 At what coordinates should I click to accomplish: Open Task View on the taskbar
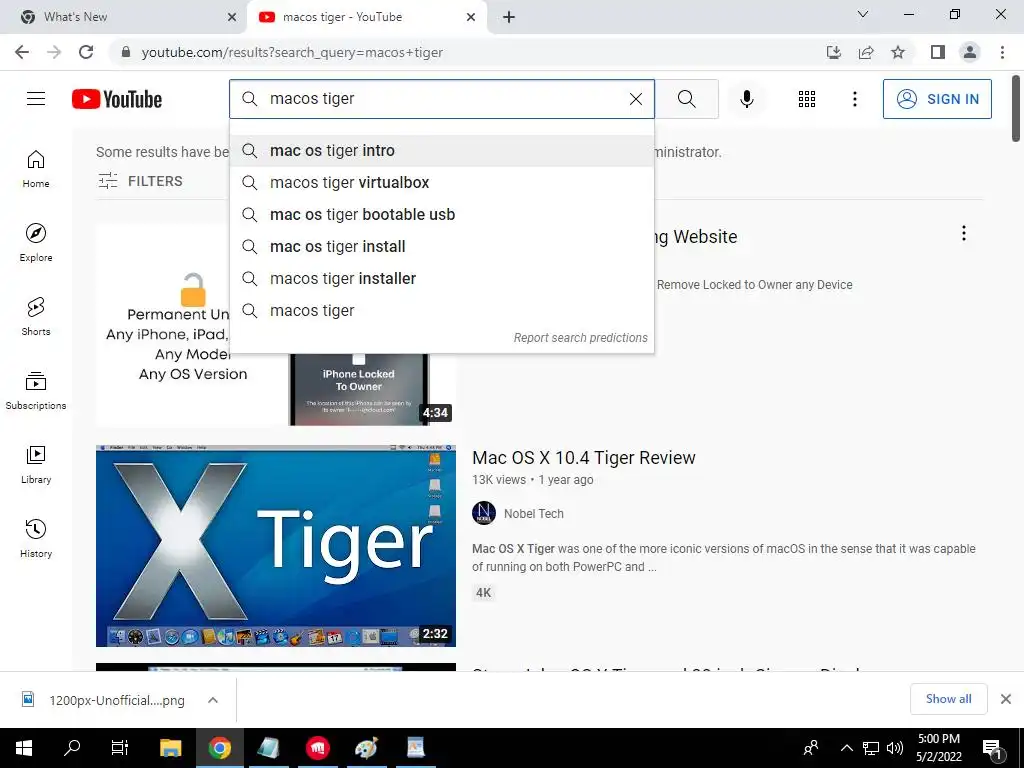tap(120, 748)
